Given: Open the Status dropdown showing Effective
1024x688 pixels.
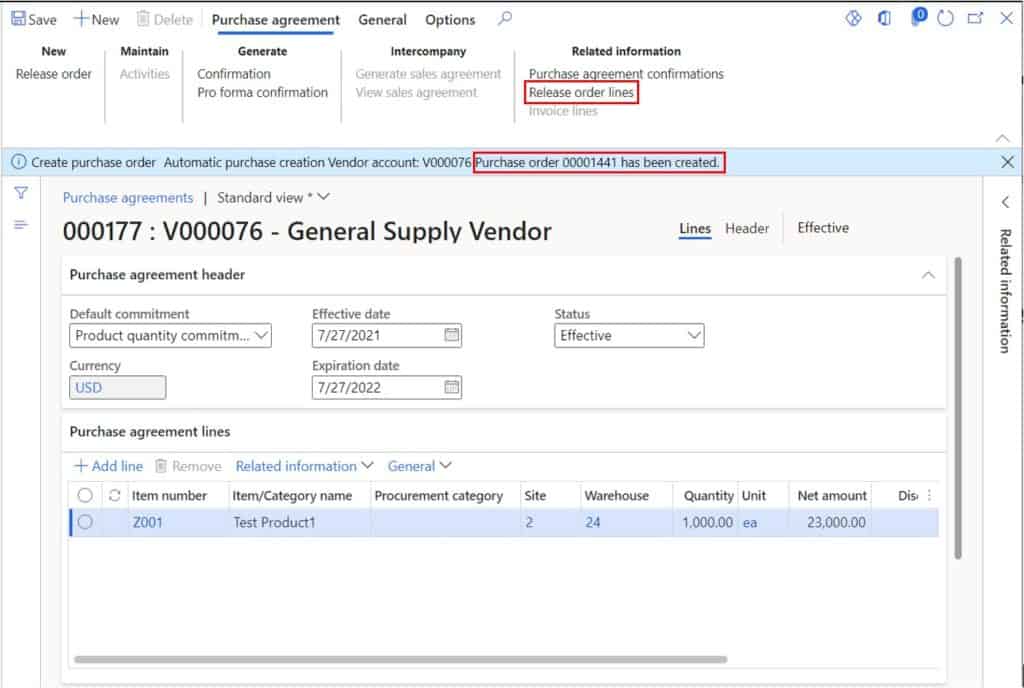Looking at the screenshot, I should pyautogui.click(x=692, y=335).
